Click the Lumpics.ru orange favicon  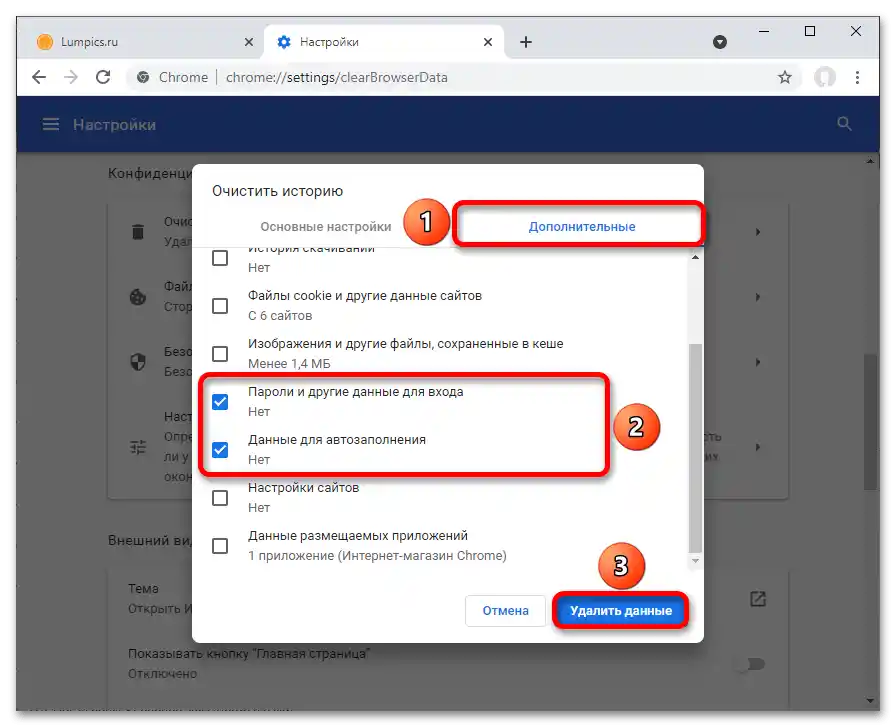[x=45, y=42]
